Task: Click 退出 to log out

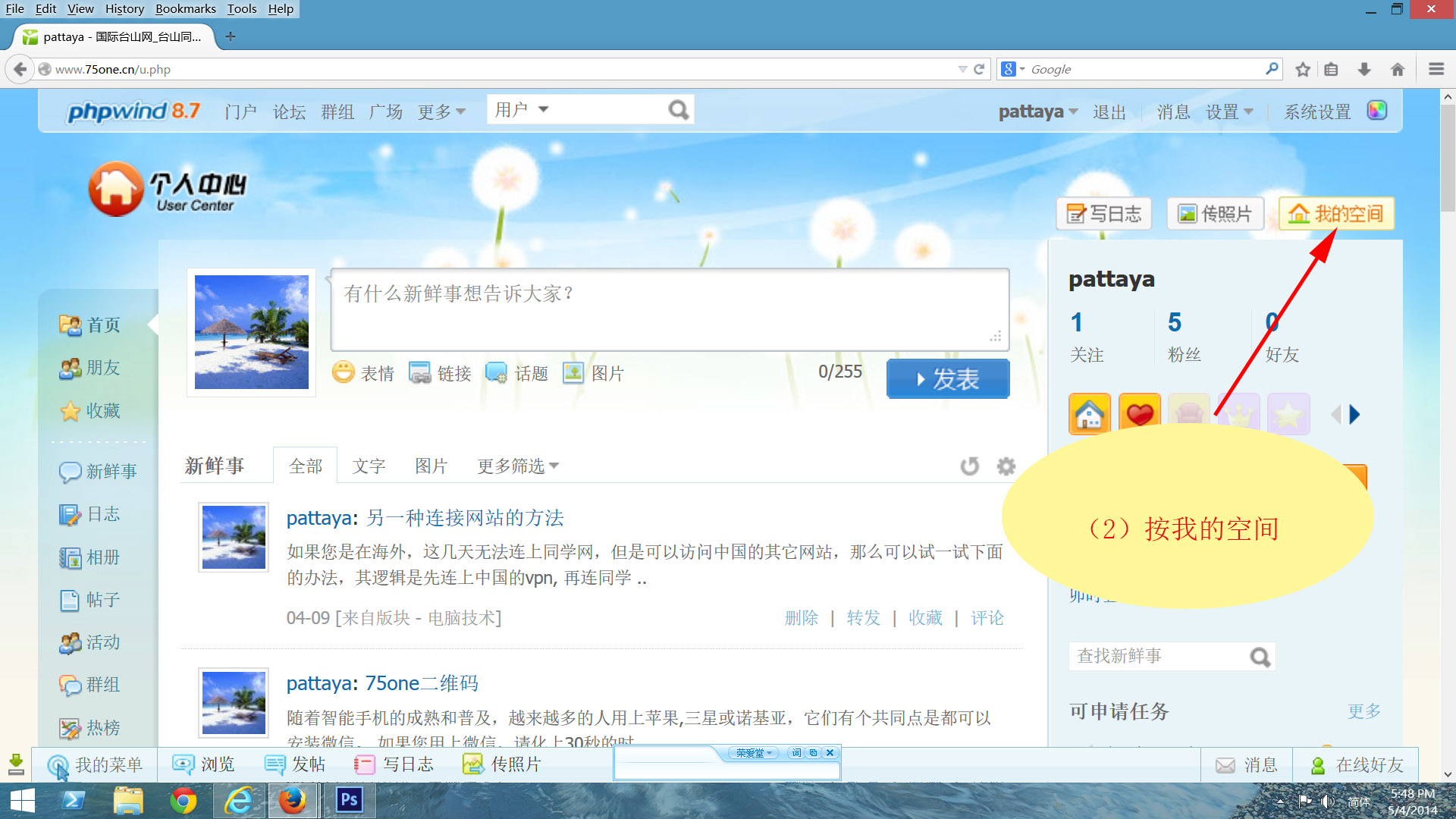Action: (x=1109, y=112)
